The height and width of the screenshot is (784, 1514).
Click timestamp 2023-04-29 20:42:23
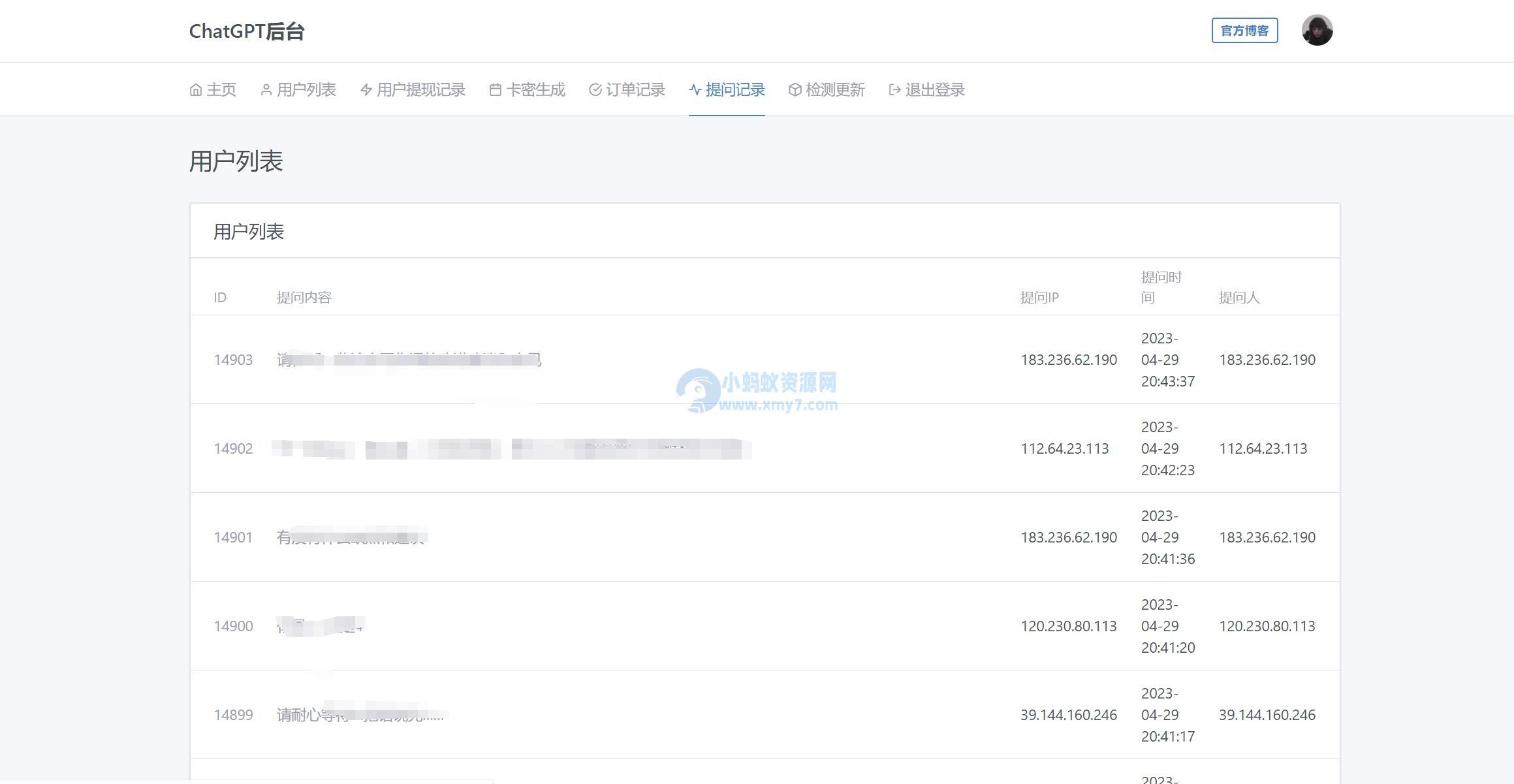tap(1168, 448)
